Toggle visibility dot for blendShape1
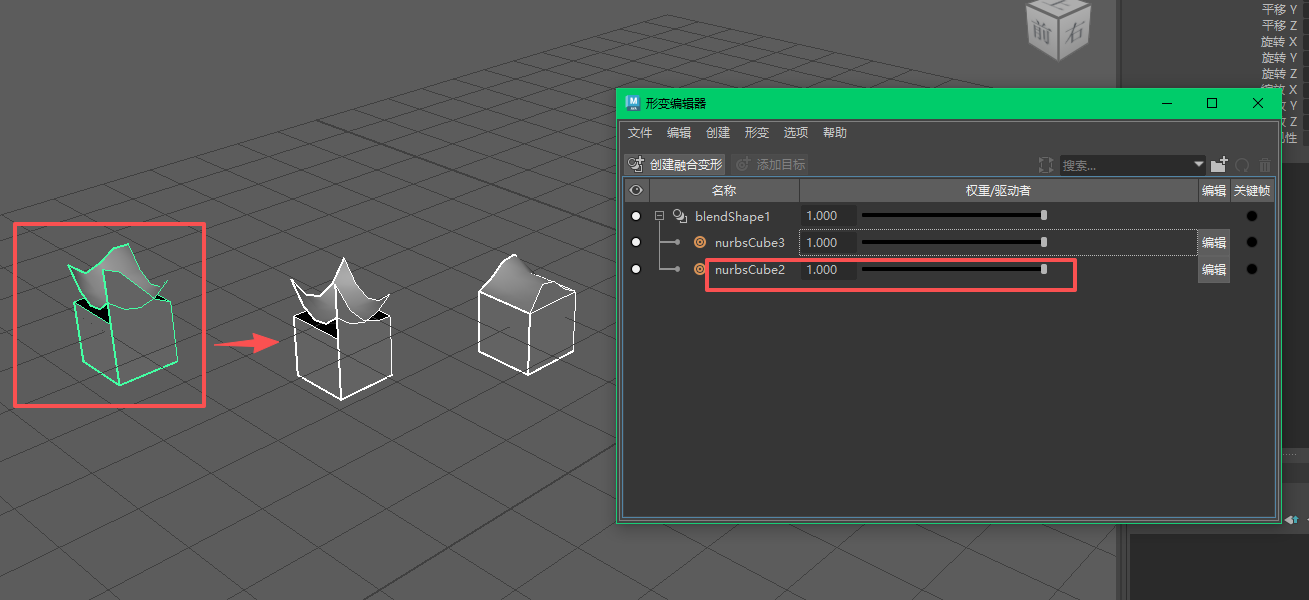 (636, 216)
